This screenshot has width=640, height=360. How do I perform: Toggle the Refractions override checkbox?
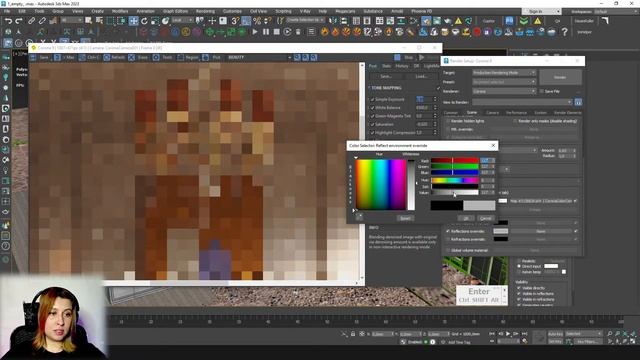pos(448,239)
